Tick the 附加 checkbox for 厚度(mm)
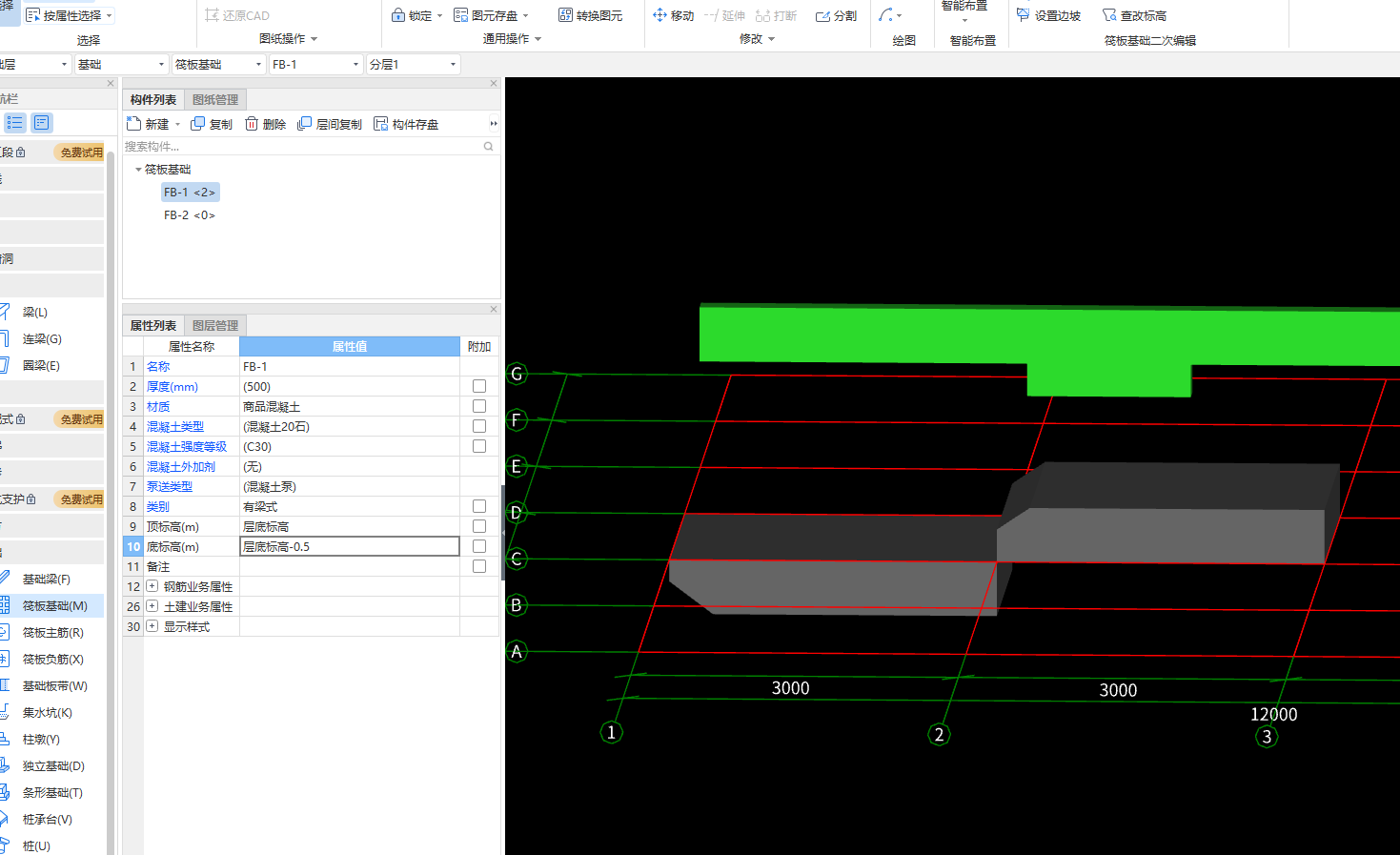The height and width of the screenshot is (855, 1400). 479,386
